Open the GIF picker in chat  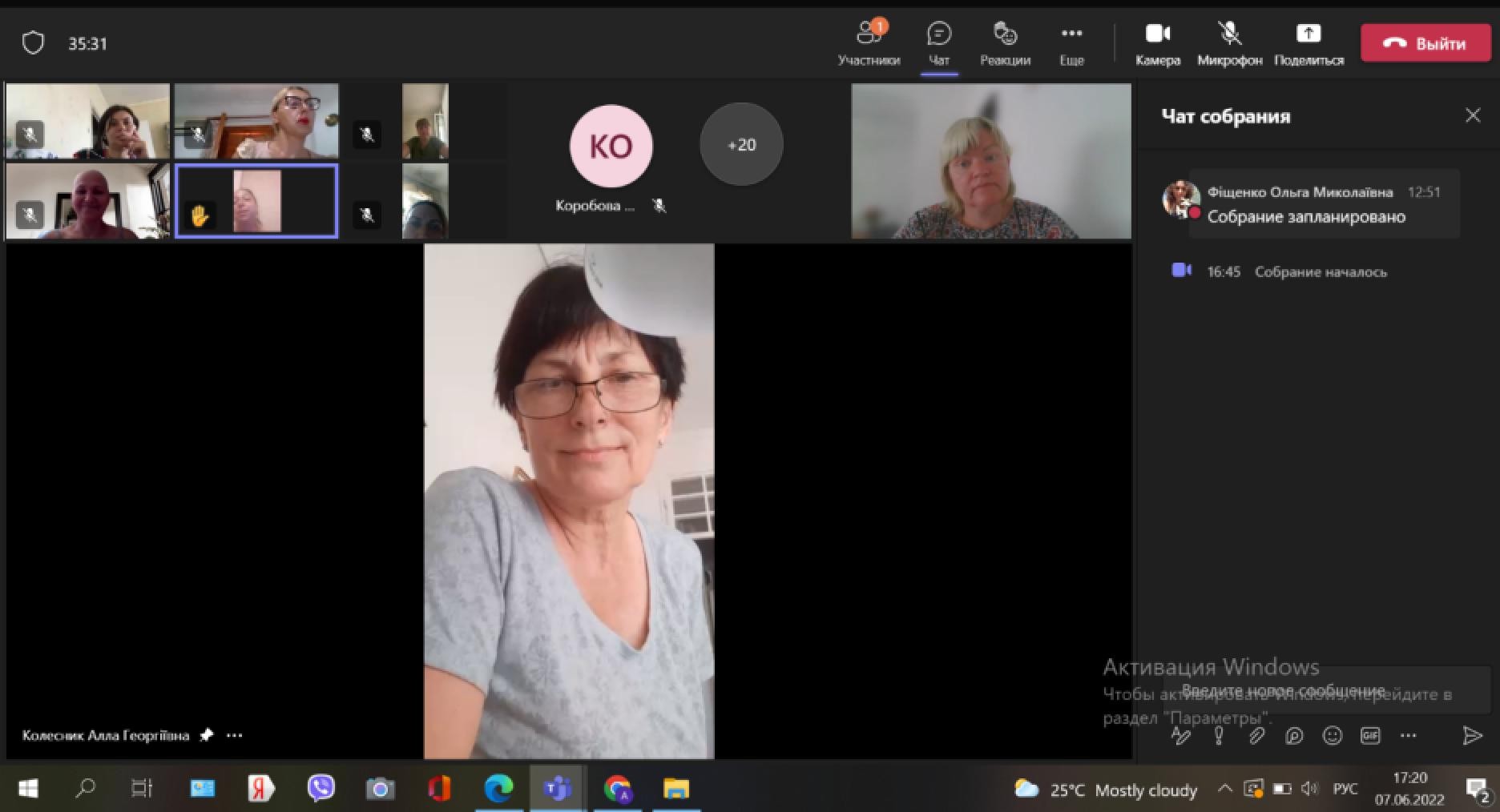point(1370,735)
